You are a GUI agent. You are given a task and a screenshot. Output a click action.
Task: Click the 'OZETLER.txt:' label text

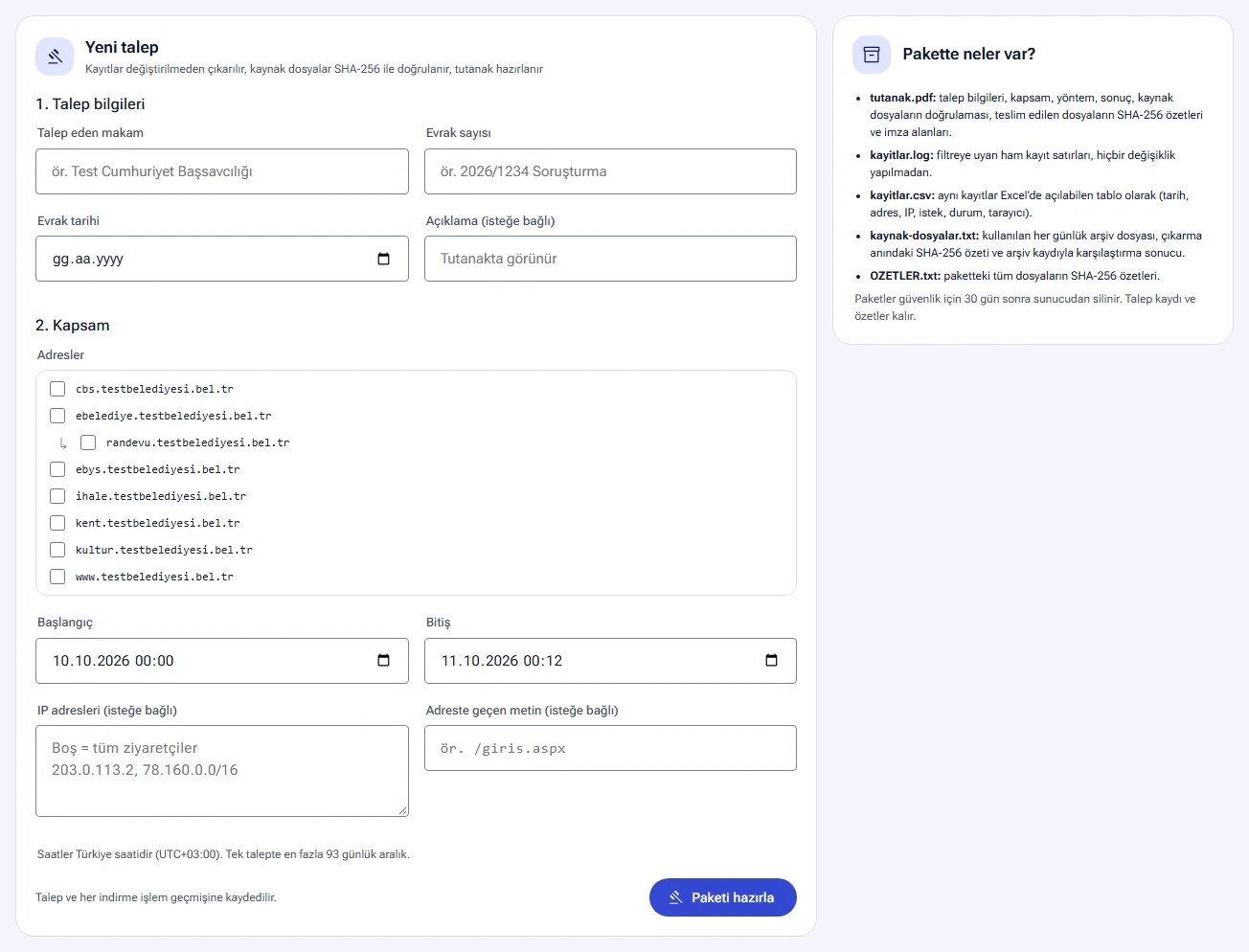(905, 276)
